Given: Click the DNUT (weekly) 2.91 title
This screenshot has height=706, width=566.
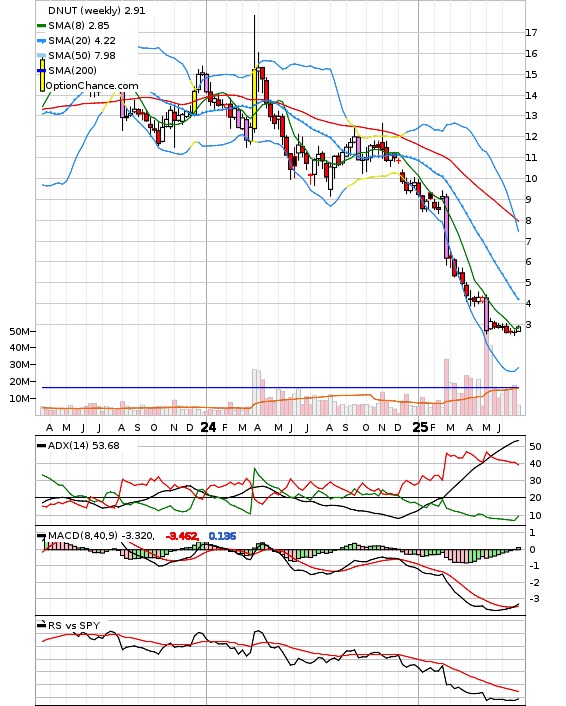Looking at the screenshot, I should [97, 10].
